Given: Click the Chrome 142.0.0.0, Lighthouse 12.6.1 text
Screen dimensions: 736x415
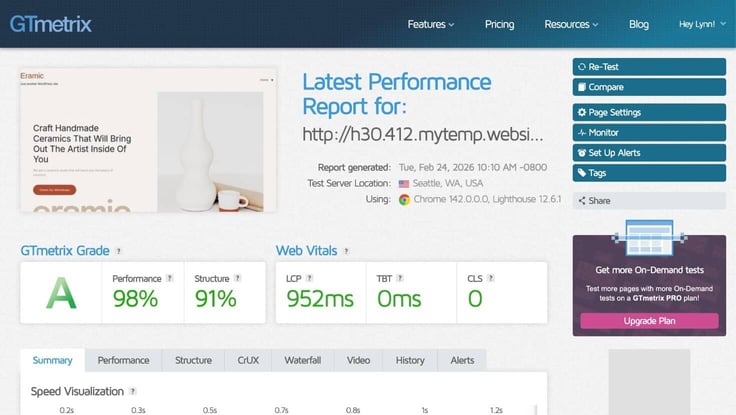Looking at the screenshot, I should (x=487, y=199).
